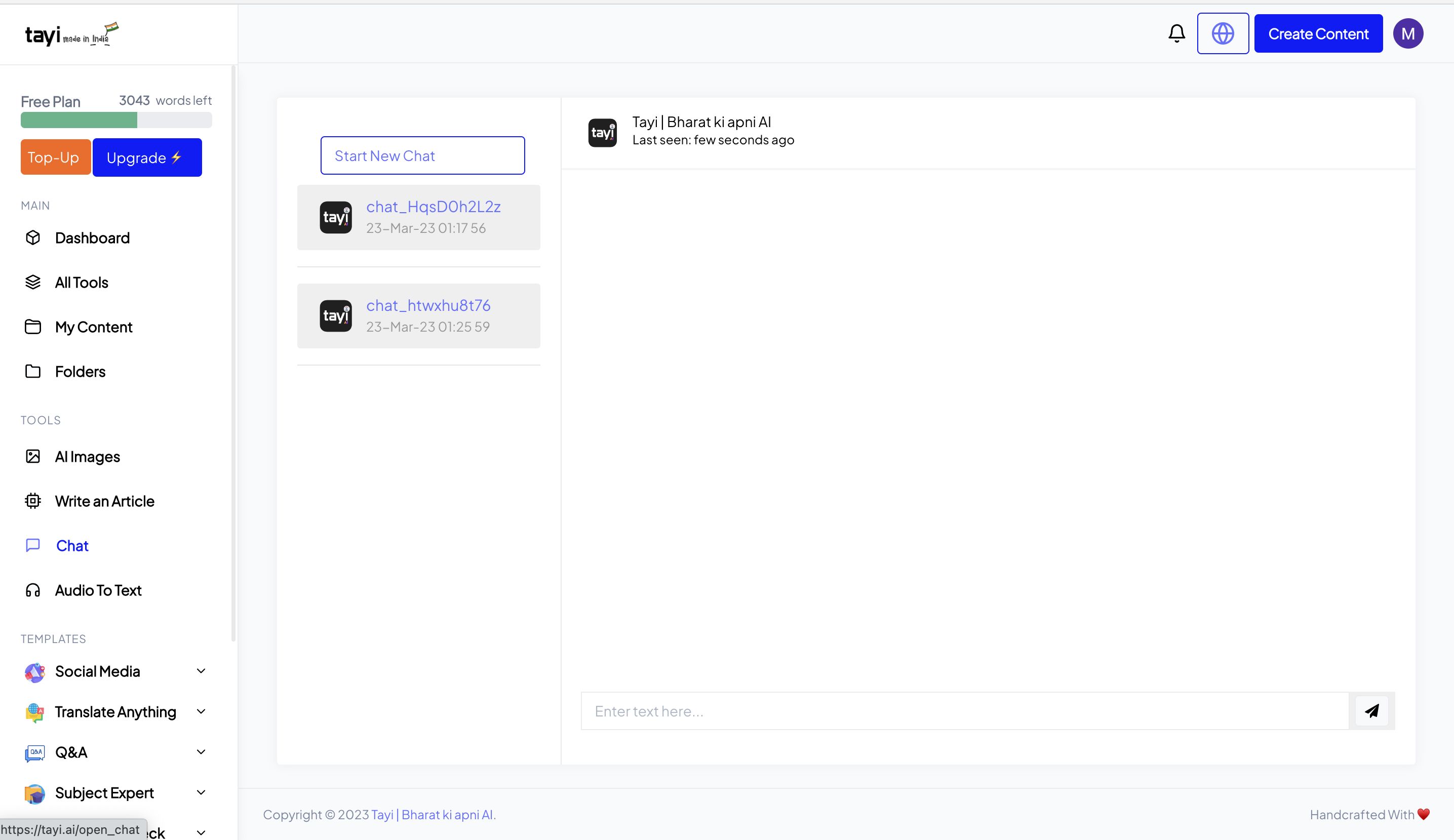Click the notification bell icon
This screenshot has width=1454, height=840.
[x=1176, y=33]
